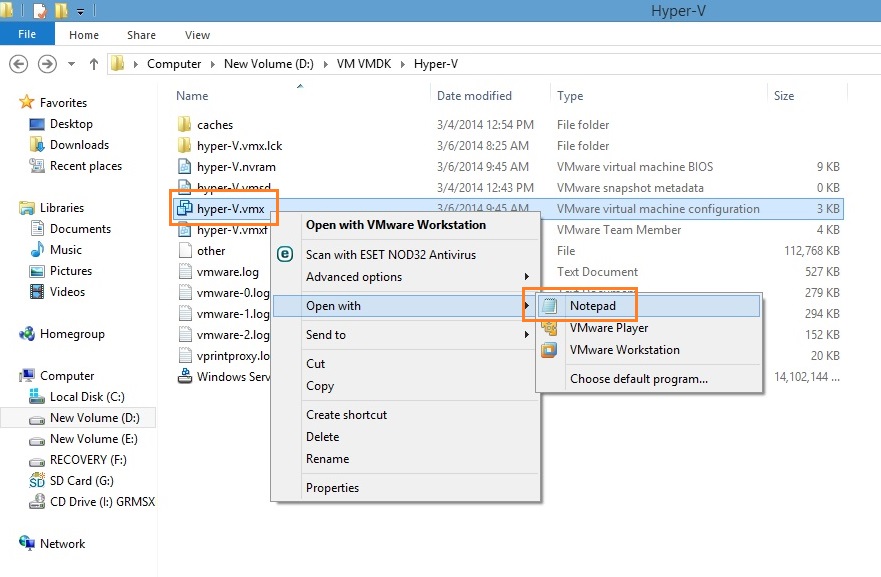The height and width of the screenshot is (577, 881).
Task: Open Pictures library
Action: coord(71,271)
